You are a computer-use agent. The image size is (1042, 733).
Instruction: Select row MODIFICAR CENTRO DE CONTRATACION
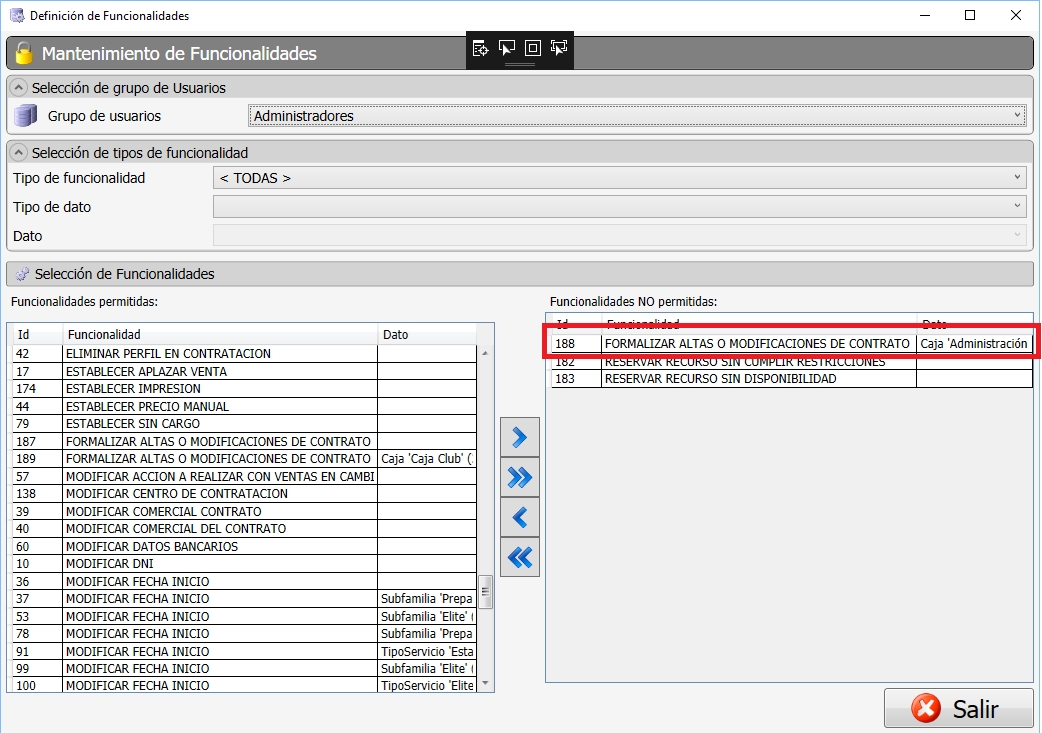[245, 494]
